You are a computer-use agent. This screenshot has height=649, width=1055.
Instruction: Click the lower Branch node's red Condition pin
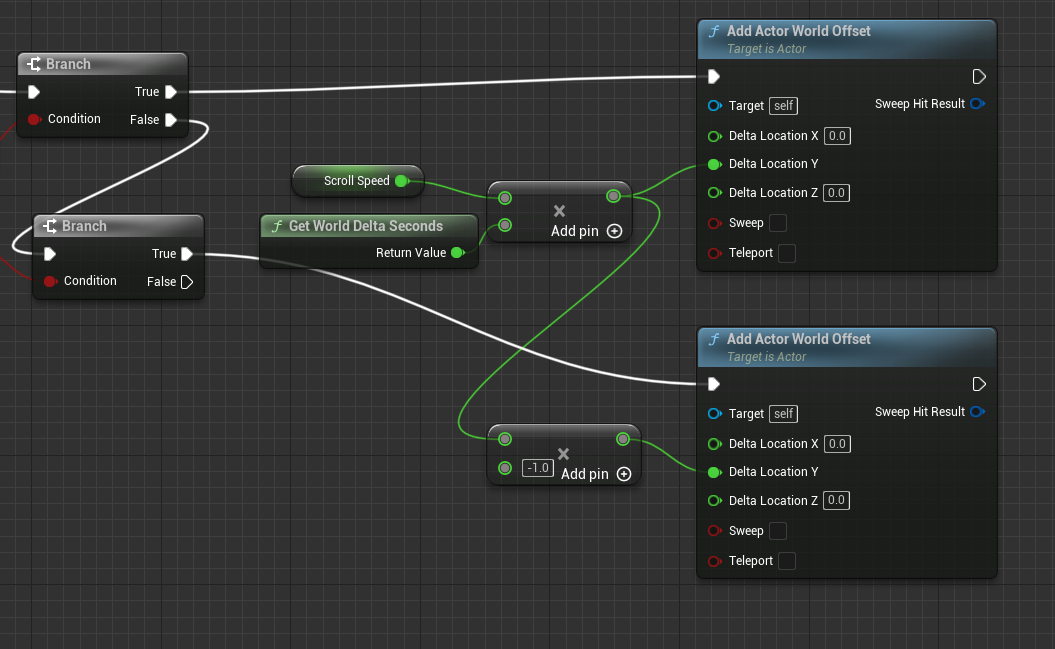[x=50, y=281]
